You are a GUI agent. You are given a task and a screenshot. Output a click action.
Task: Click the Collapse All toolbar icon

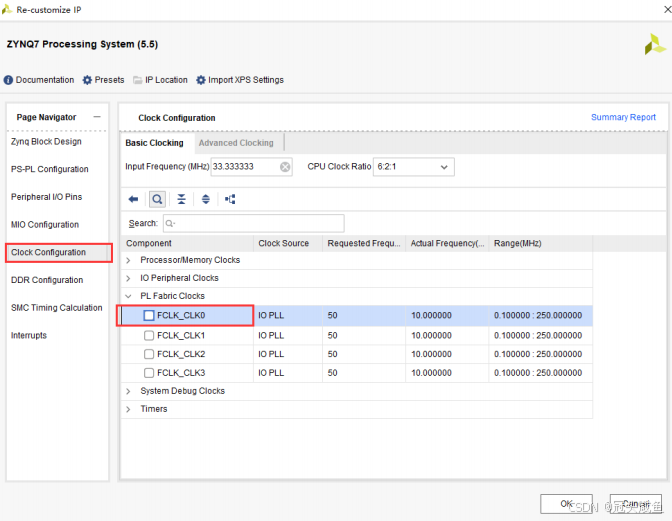click(x=181, y=199)
